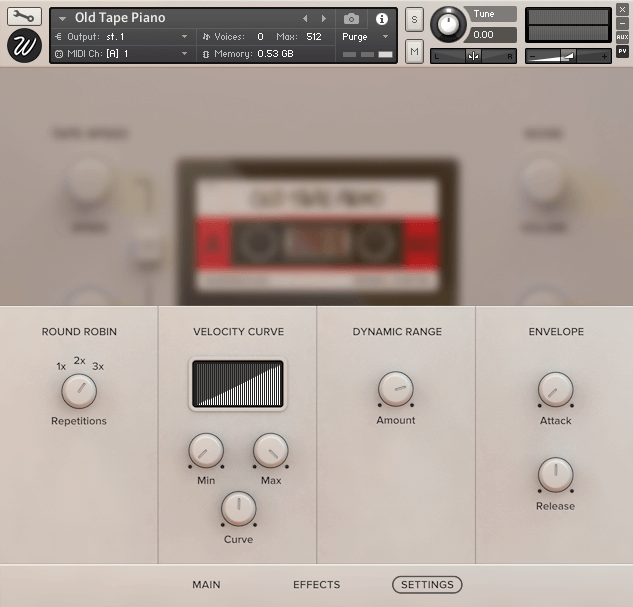Image resolution: width=633 pixels, height=607 pixels.
Task: Close the instrument with X button
Action: 622,9
